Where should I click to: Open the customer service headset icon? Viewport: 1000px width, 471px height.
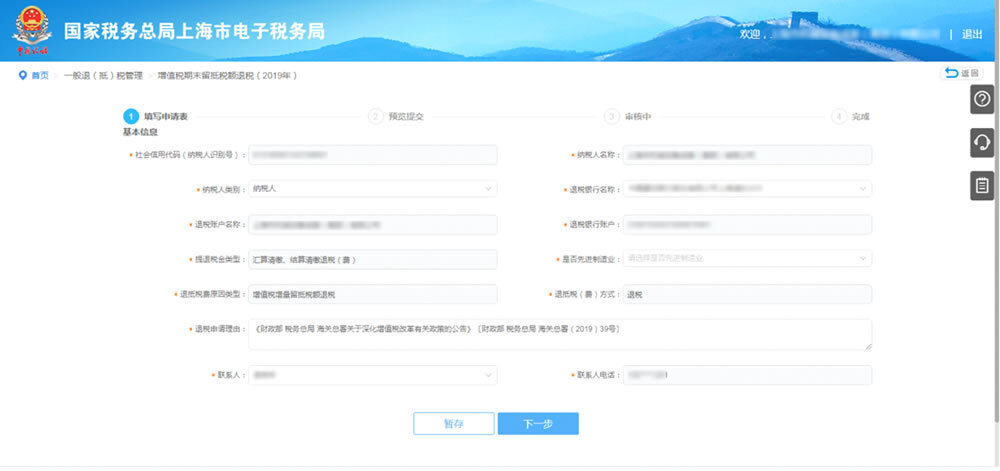[x=982, y=143]
